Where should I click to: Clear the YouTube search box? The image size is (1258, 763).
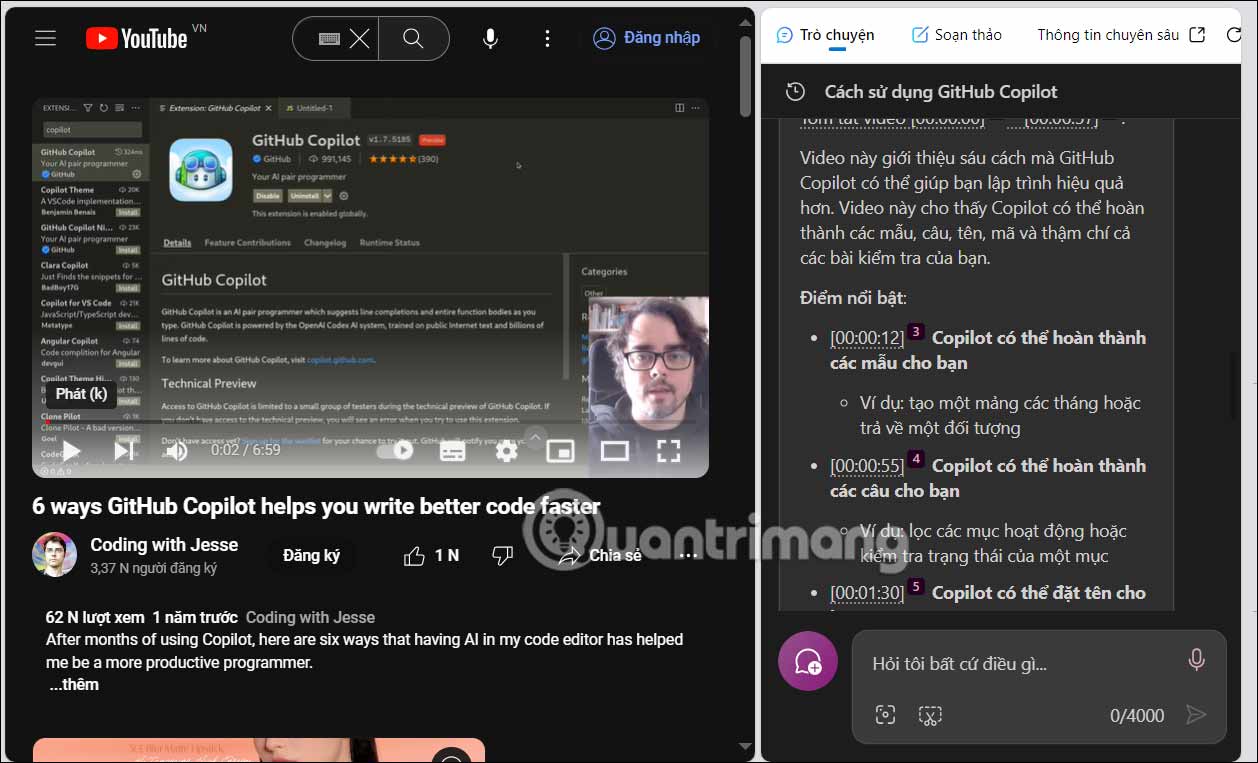(359, 39)
